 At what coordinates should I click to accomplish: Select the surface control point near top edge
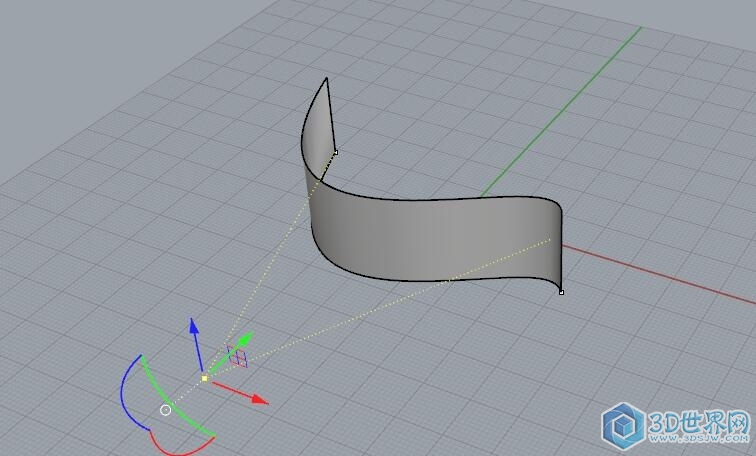point(336,152)
